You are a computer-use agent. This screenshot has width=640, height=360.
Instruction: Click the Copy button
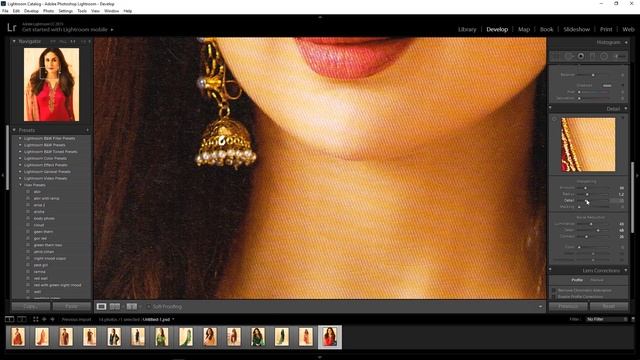point(31,306)
